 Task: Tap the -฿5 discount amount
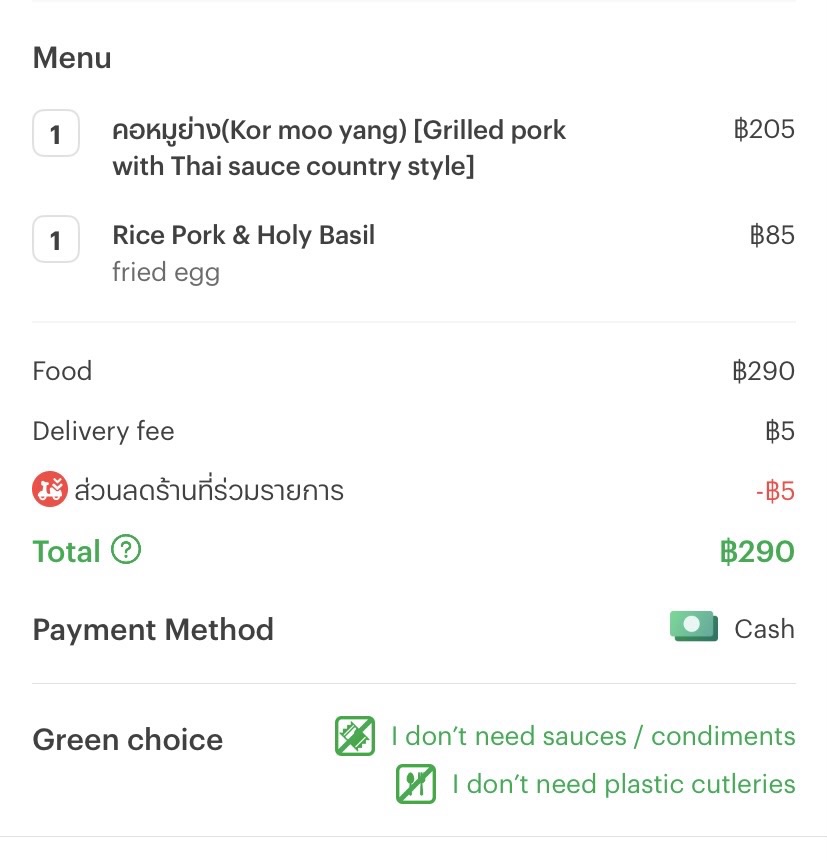pyautogui.click(x=775, y=491)
